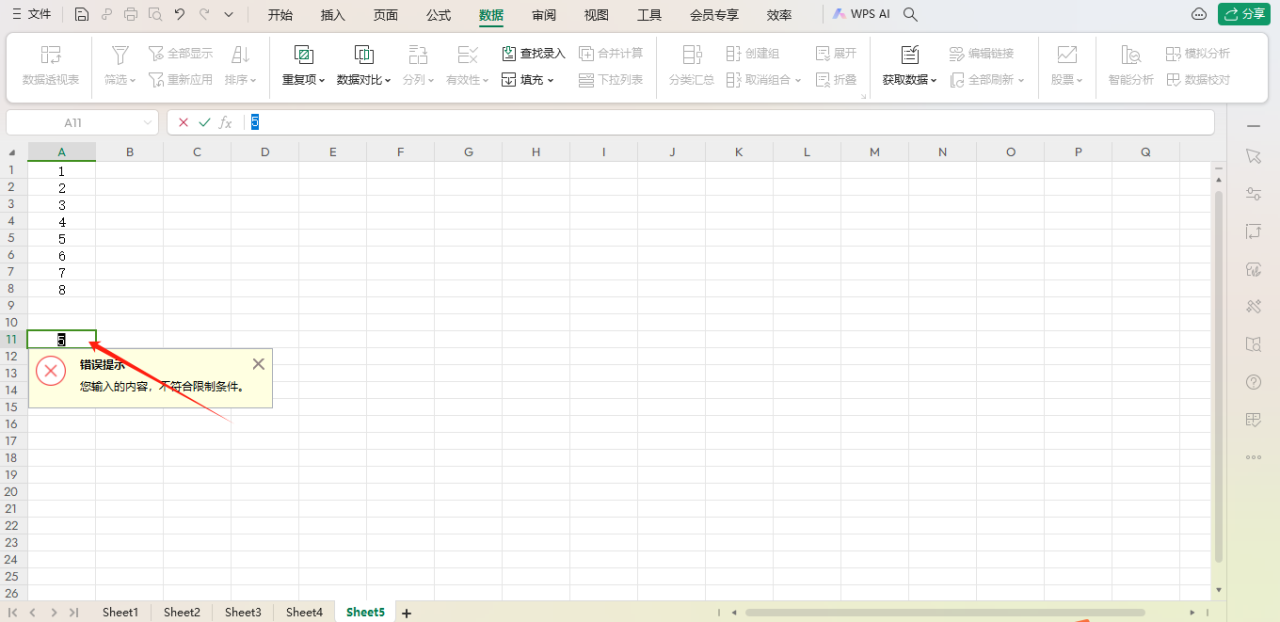Click the sidebar selection arrow icon
This screenshot has width=1280, height=622.
(x=1253, y=156)
